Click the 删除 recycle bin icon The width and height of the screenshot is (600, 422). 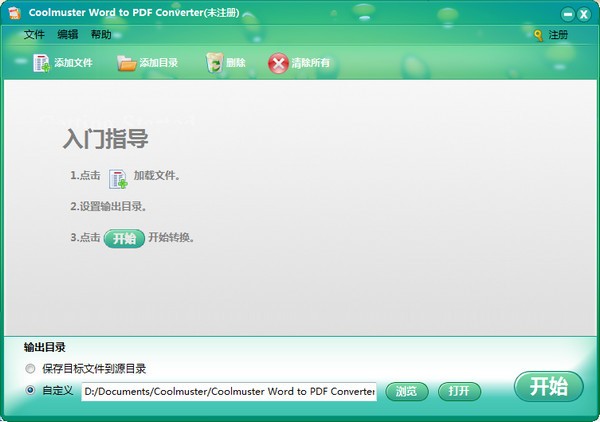pyautogui.click(x=215, y=63)
